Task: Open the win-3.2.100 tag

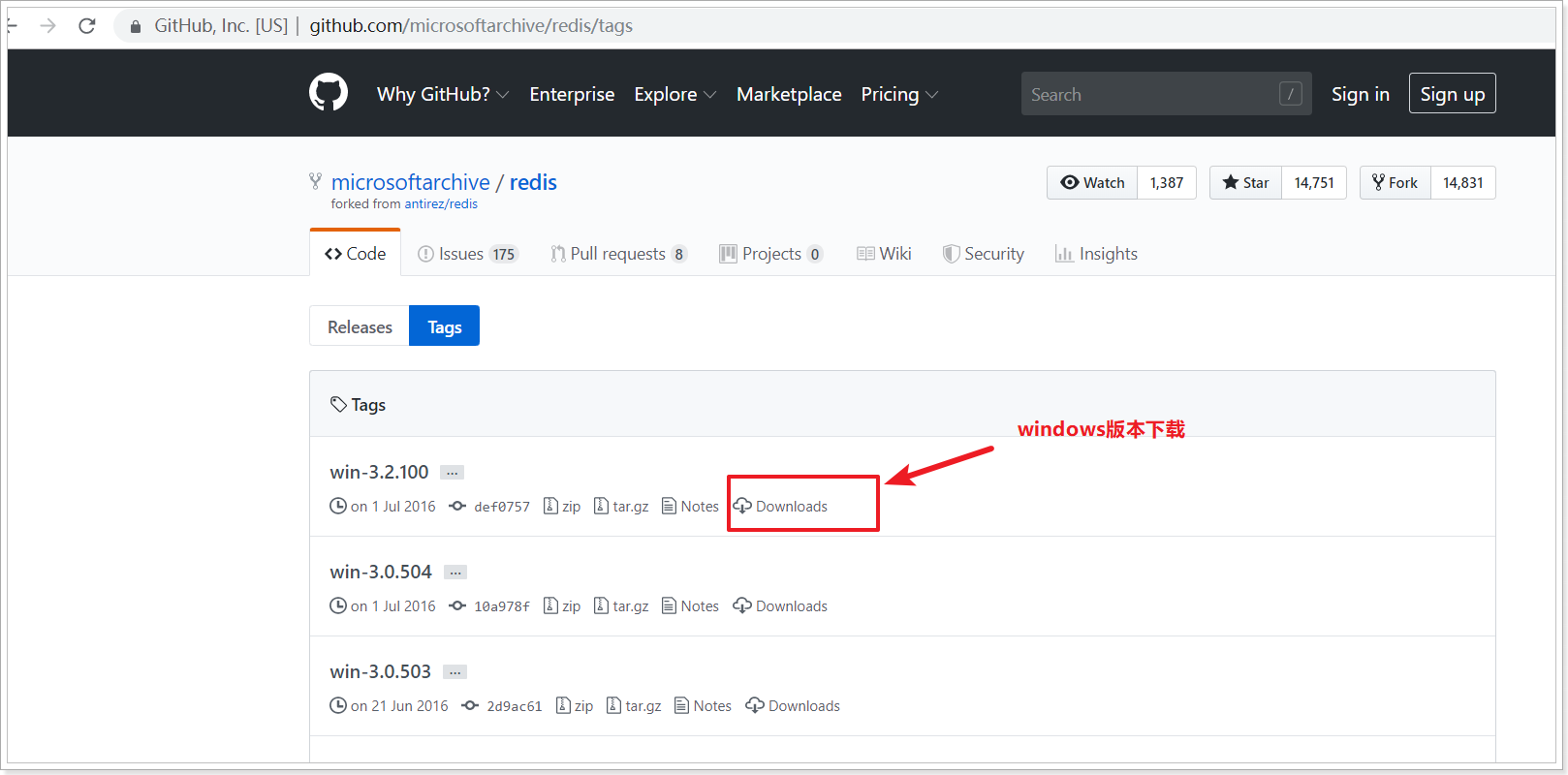Action: click(379, 472)
